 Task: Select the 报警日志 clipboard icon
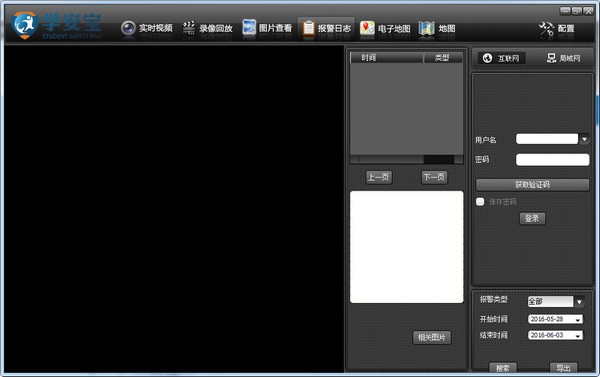[308, 28]
